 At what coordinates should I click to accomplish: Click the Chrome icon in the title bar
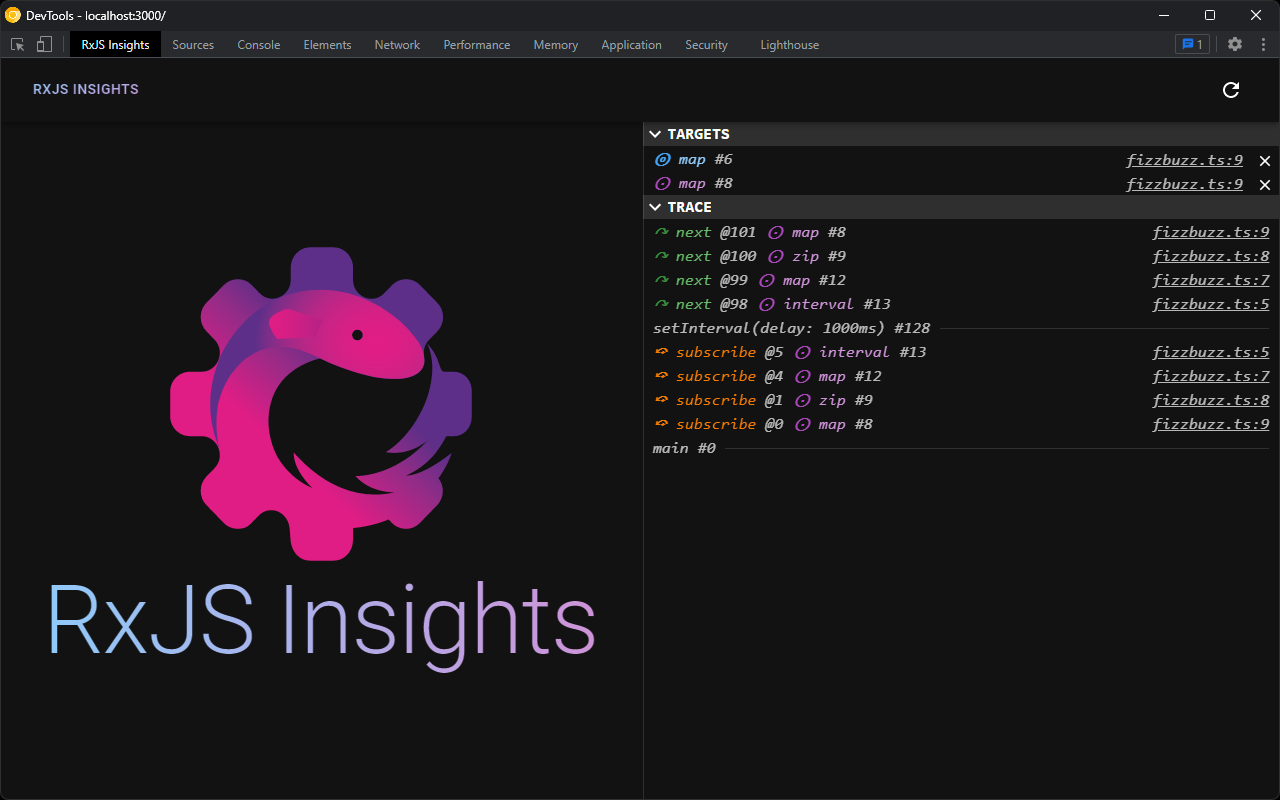click(13, 15)
